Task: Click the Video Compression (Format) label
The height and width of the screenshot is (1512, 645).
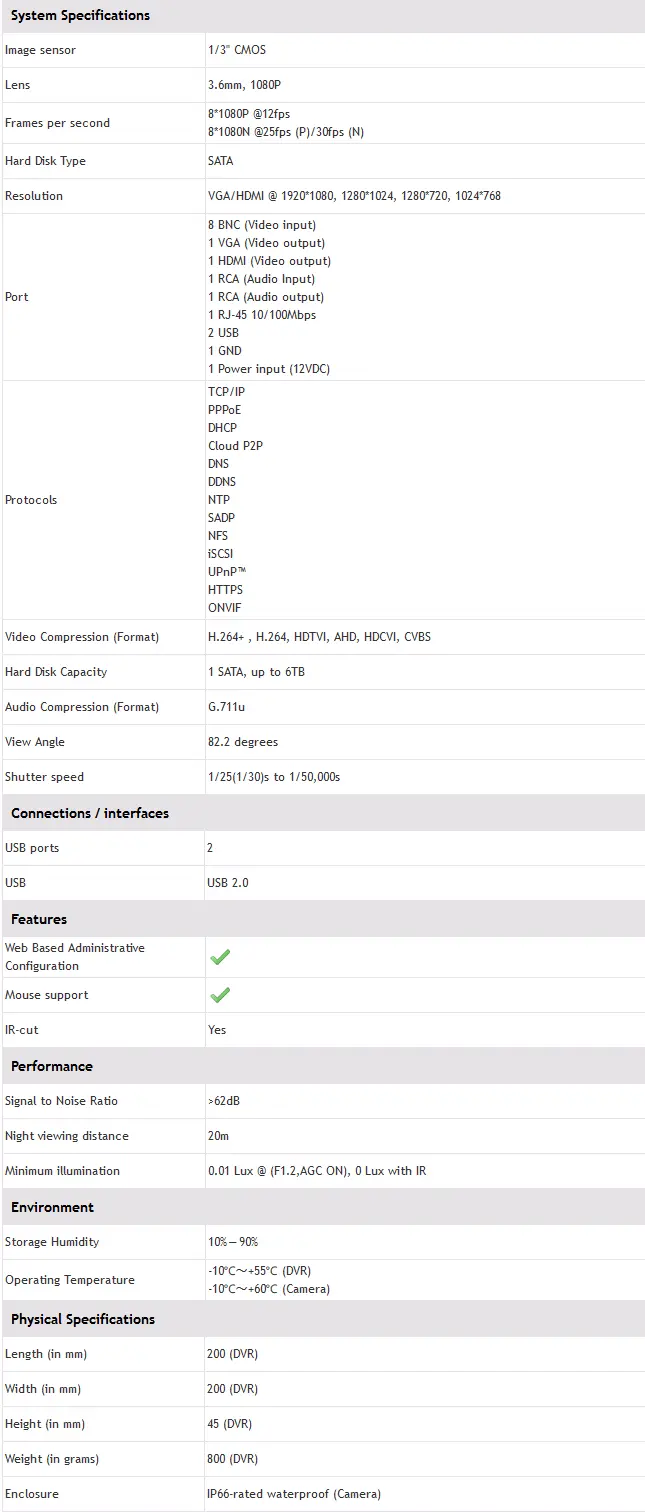Action: point(82,637)
